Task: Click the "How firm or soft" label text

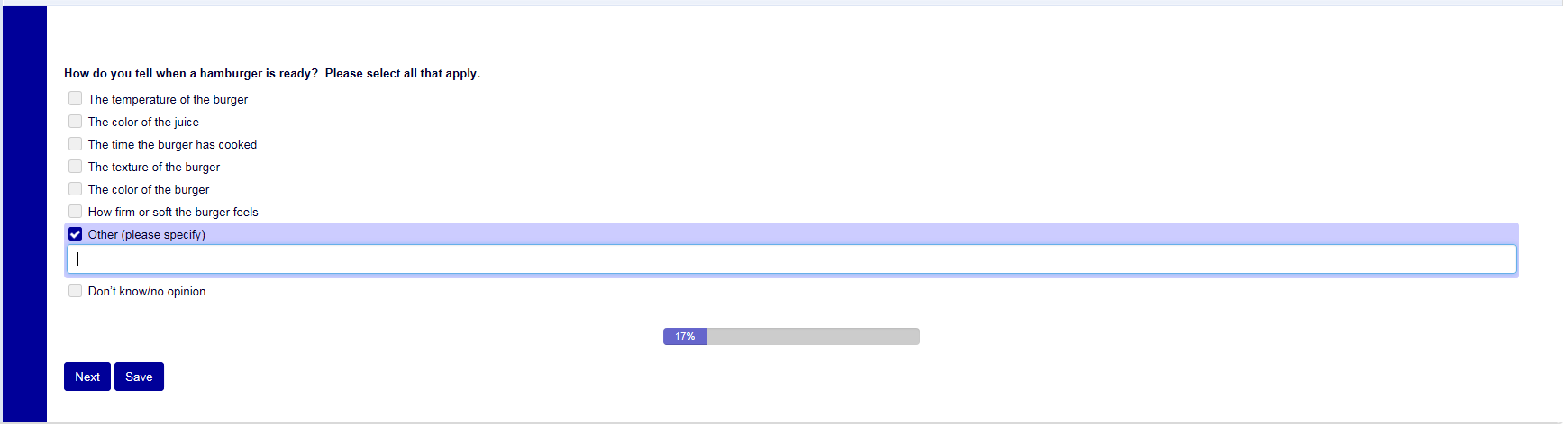Action: 173,213
